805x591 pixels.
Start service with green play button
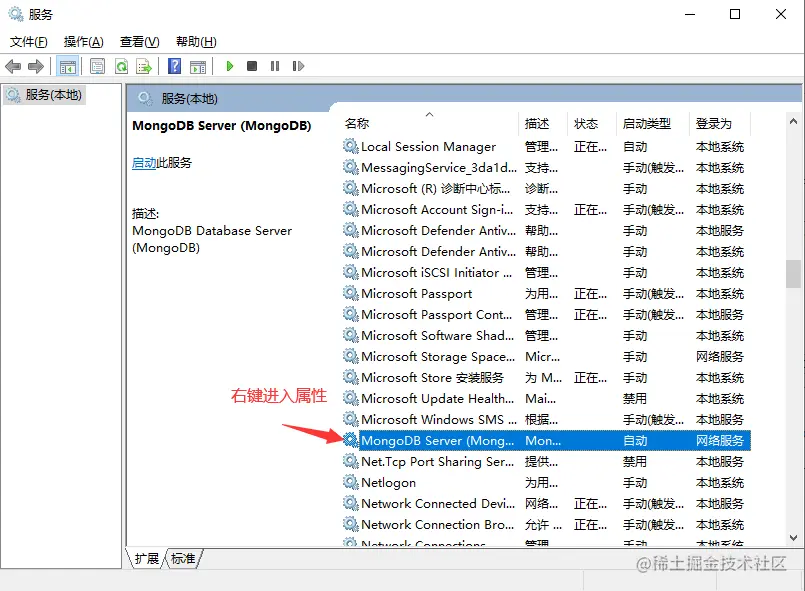tap(229, 66)
